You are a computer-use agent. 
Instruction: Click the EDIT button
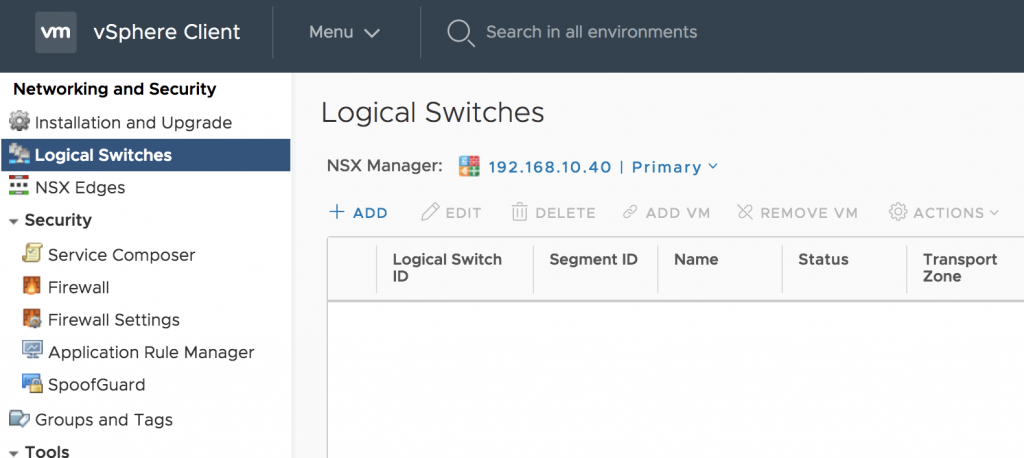(x=451, y=212)
